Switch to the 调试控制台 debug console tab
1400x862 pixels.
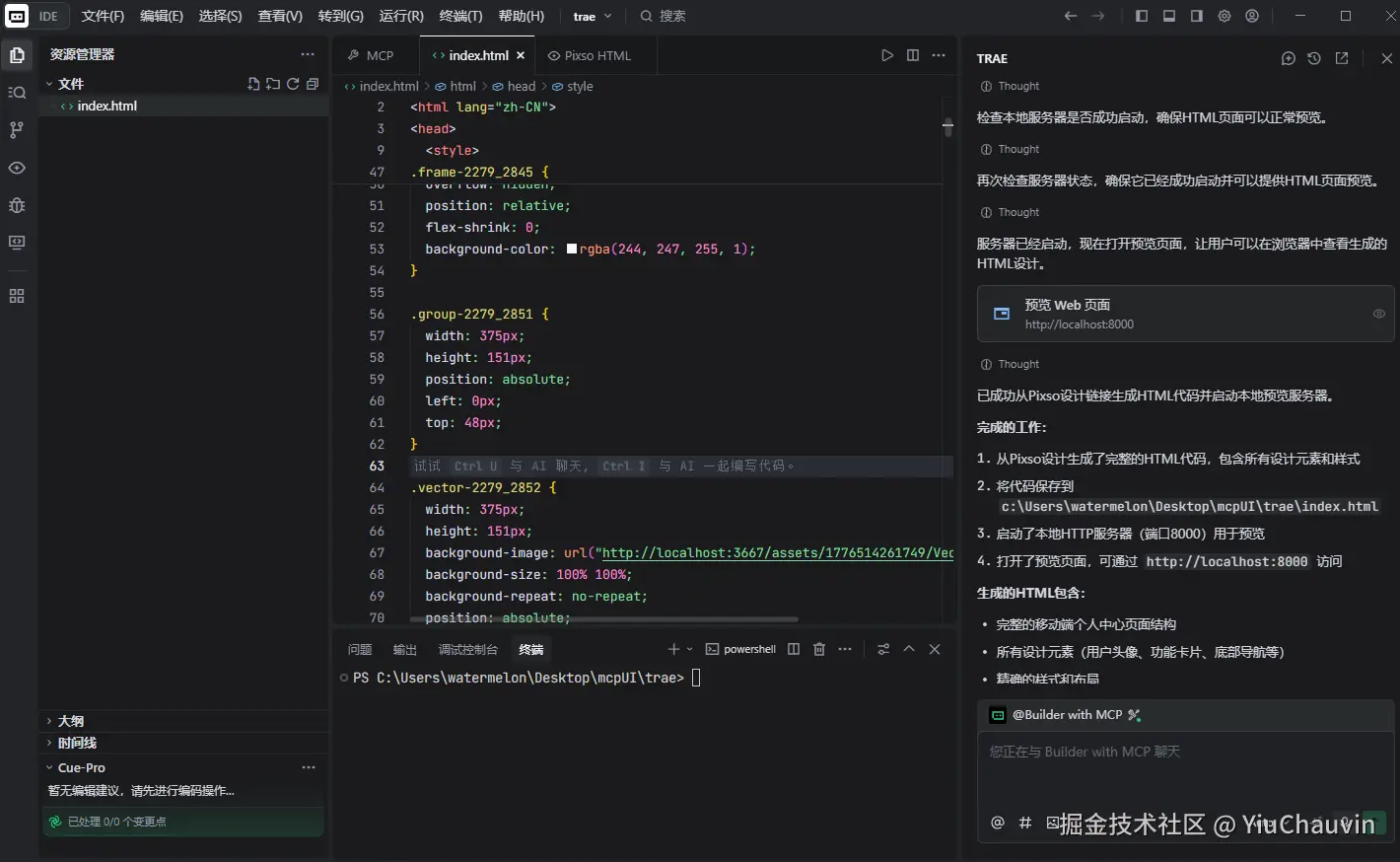tap(468, 649)
